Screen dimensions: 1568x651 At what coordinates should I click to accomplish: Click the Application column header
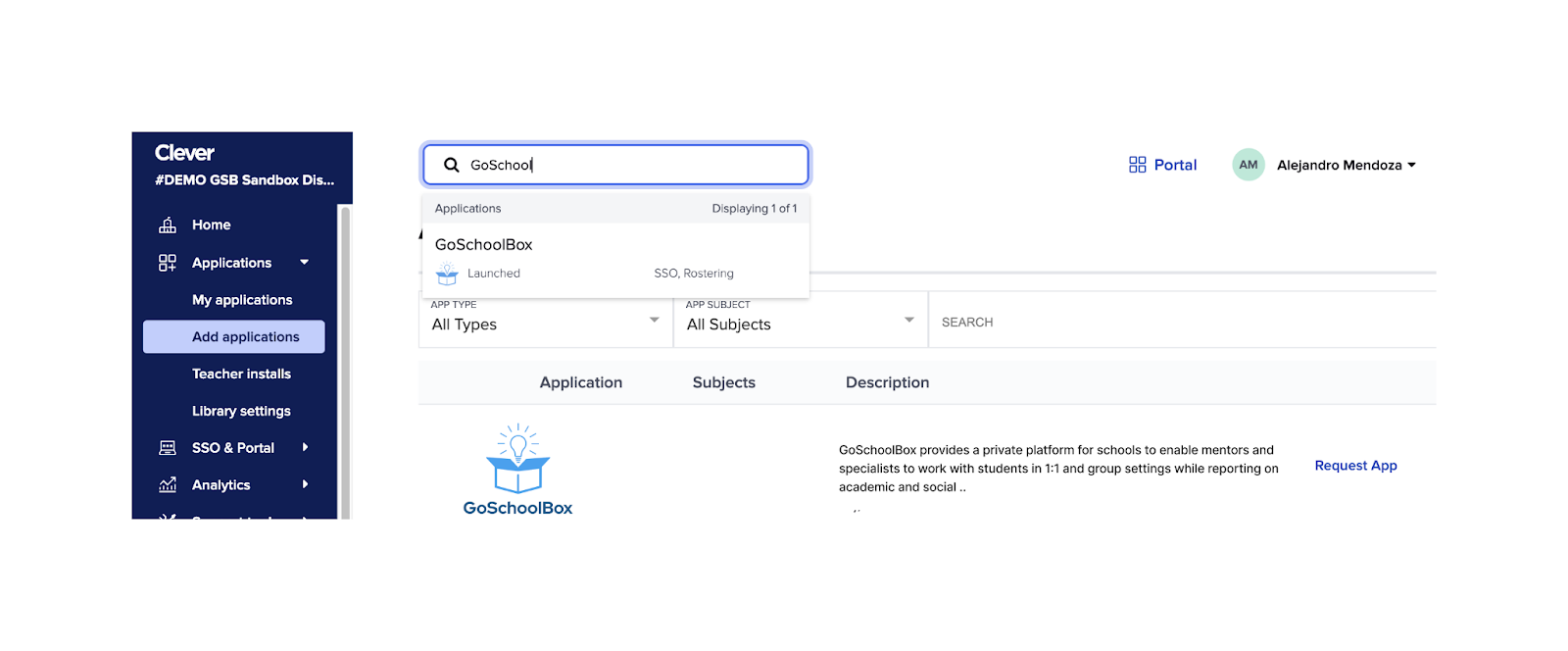point(581,383)
